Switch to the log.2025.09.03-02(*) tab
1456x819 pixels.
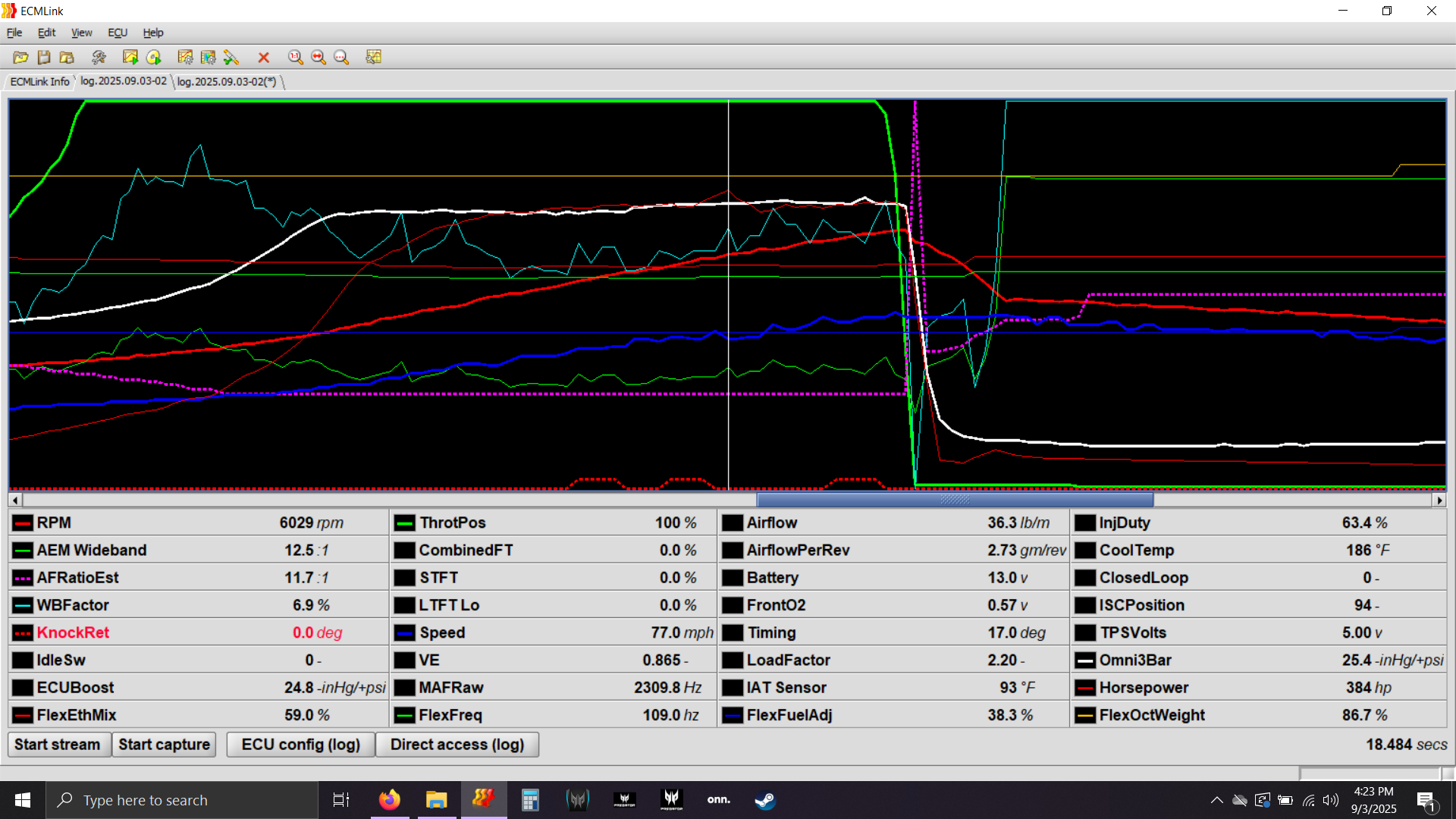(x=227, y=81)
